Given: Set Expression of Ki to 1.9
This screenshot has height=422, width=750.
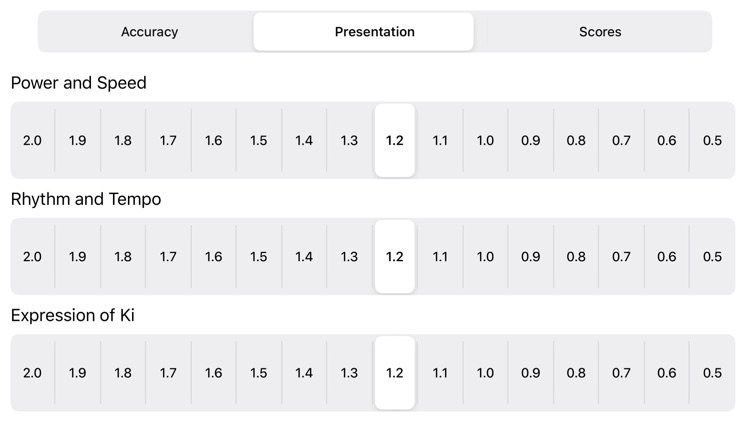Looking at the screenshot, I should [77, 373].
